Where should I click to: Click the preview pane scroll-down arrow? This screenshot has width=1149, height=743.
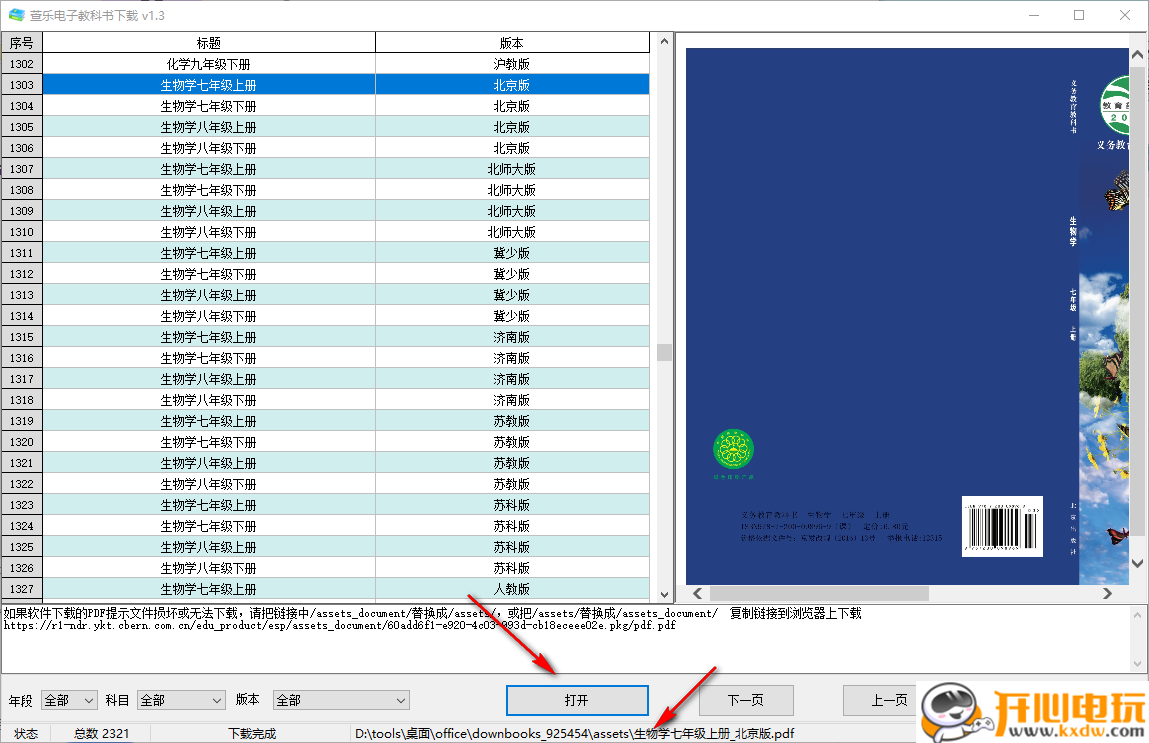click(1137, 563)
